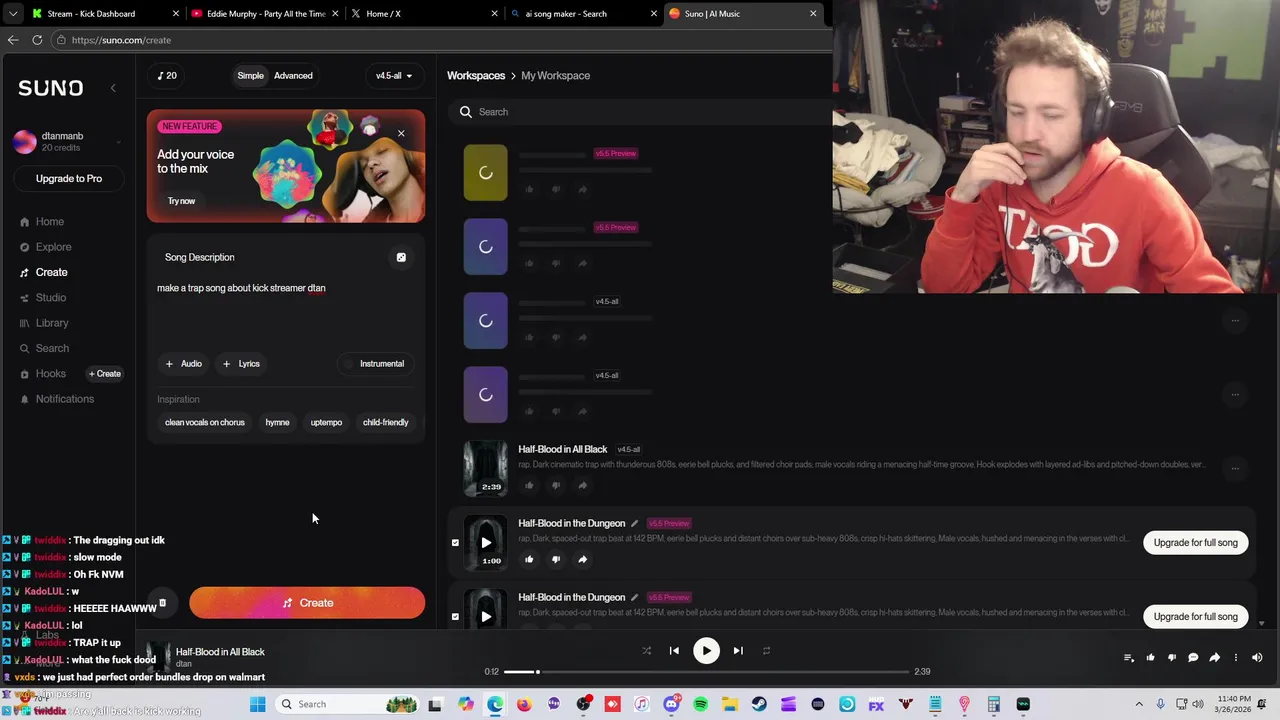Go to Home in Suno sidebar

point(50,222)
